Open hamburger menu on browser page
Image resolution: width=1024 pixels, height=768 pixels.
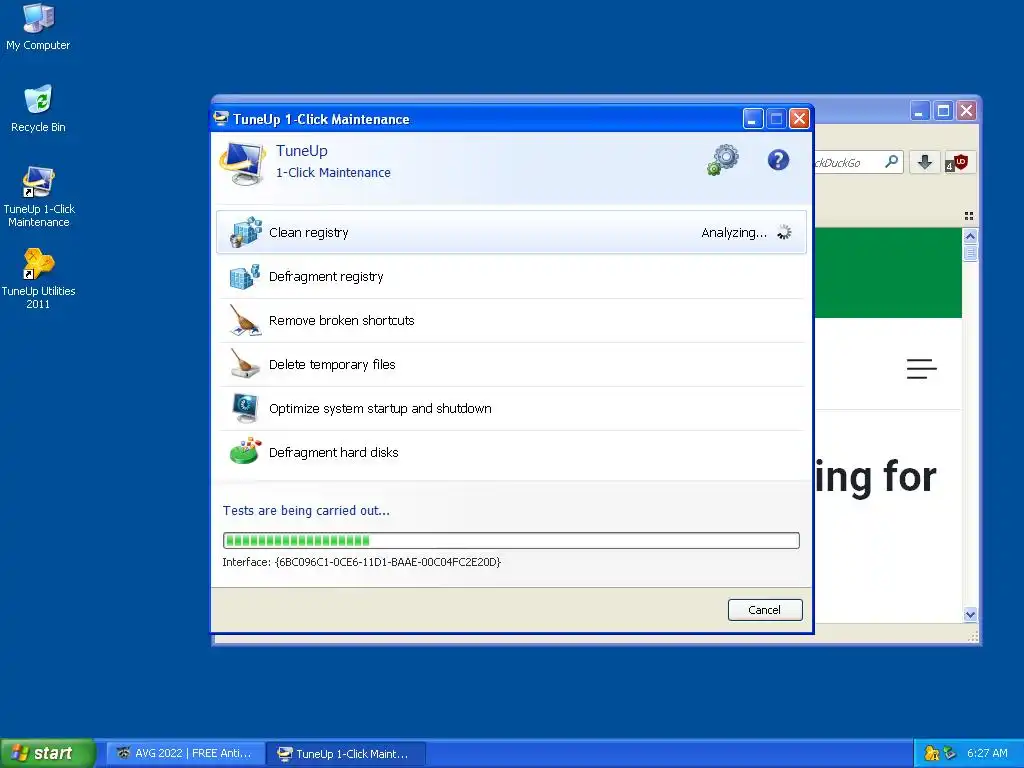click(921, 369)
